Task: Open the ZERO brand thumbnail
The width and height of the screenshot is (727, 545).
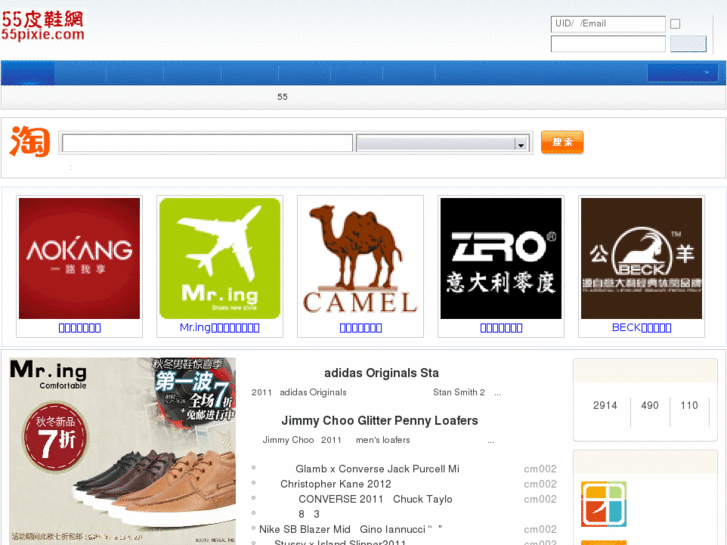Action: click(501, 258)
